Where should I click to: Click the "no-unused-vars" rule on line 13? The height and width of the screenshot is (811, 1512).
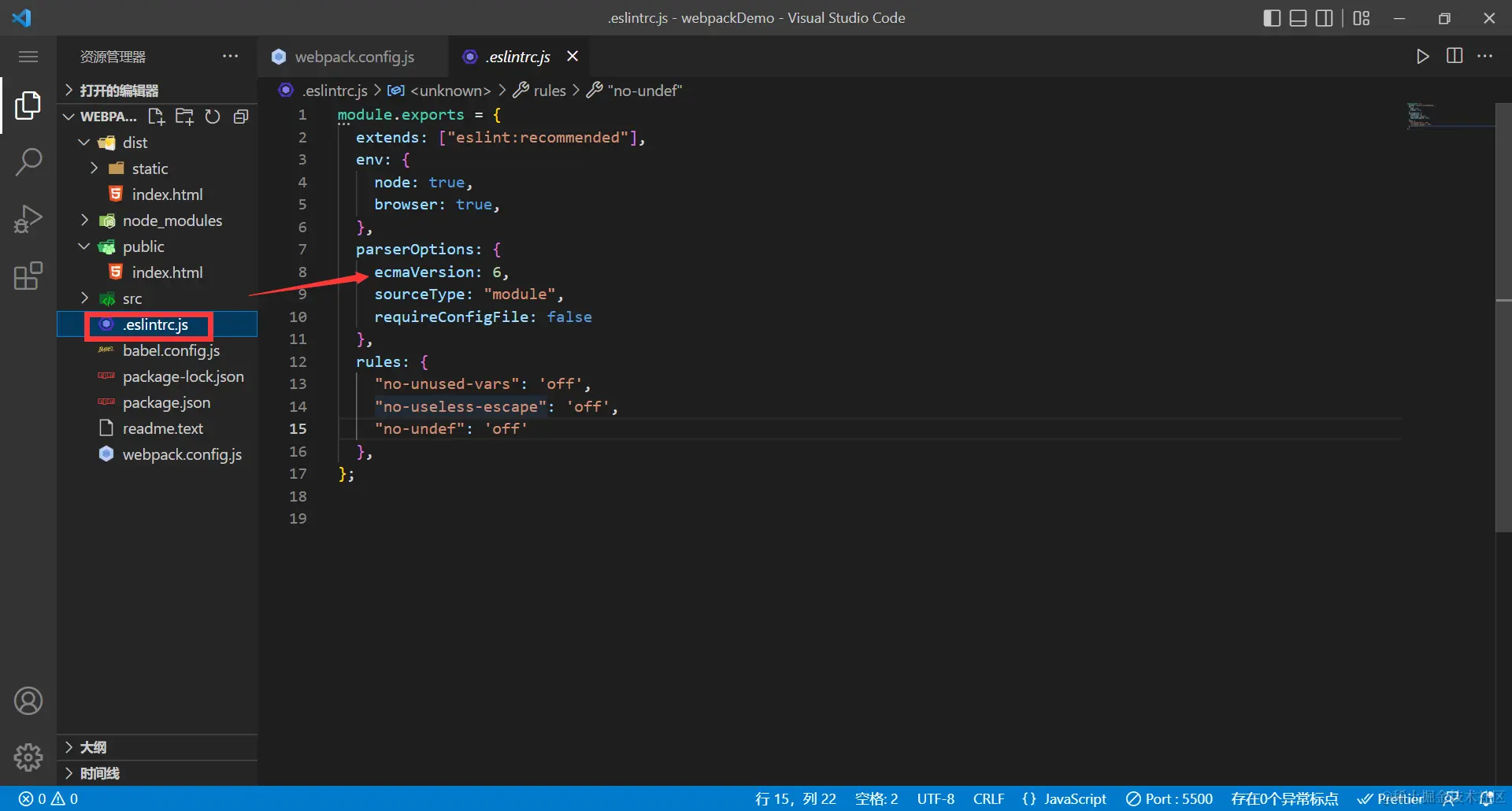pos(447,383)
